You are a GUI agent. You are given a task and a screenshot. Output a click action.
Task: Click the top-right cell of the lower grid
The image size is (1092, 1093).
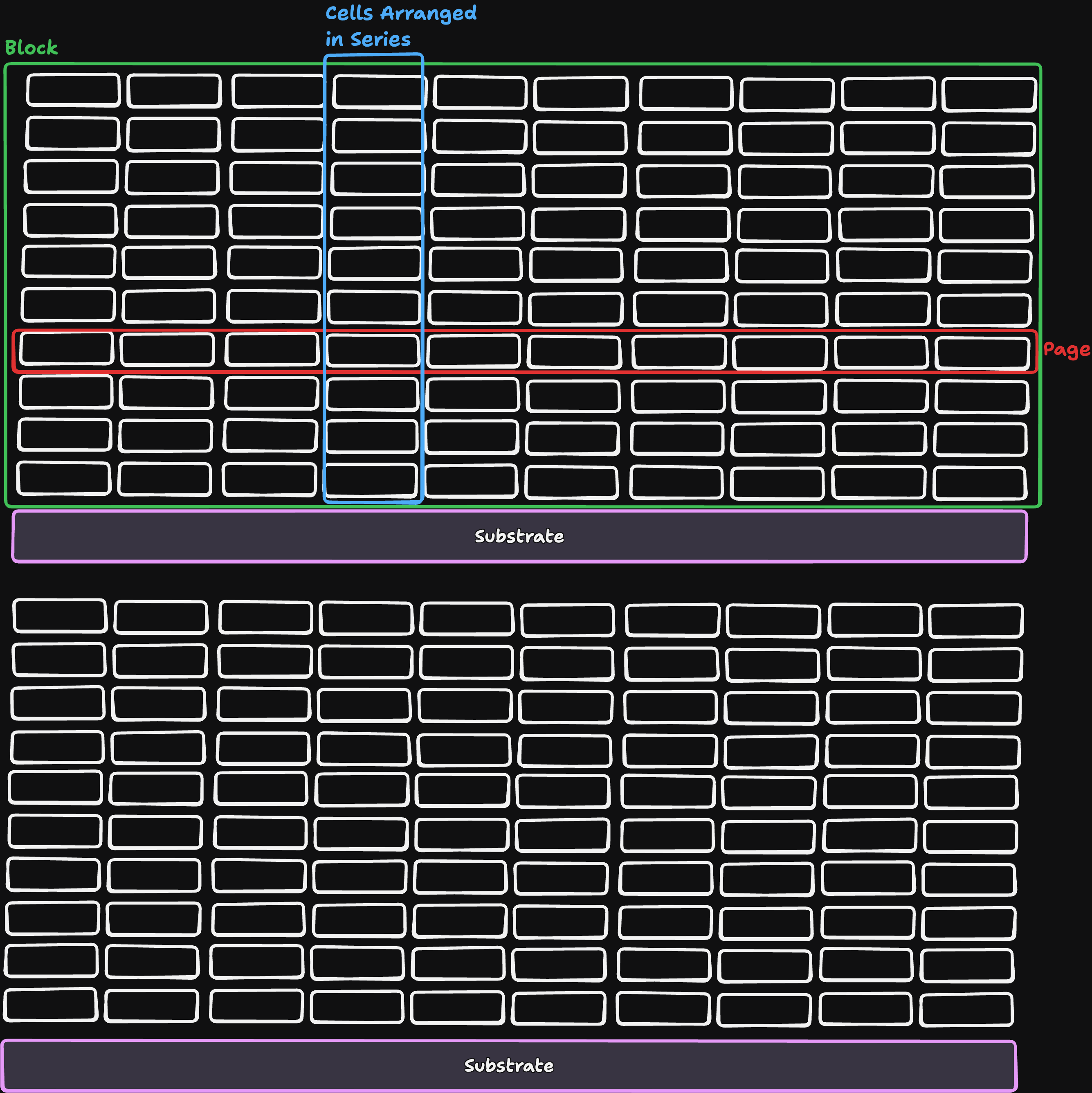(x=976, y=621)
